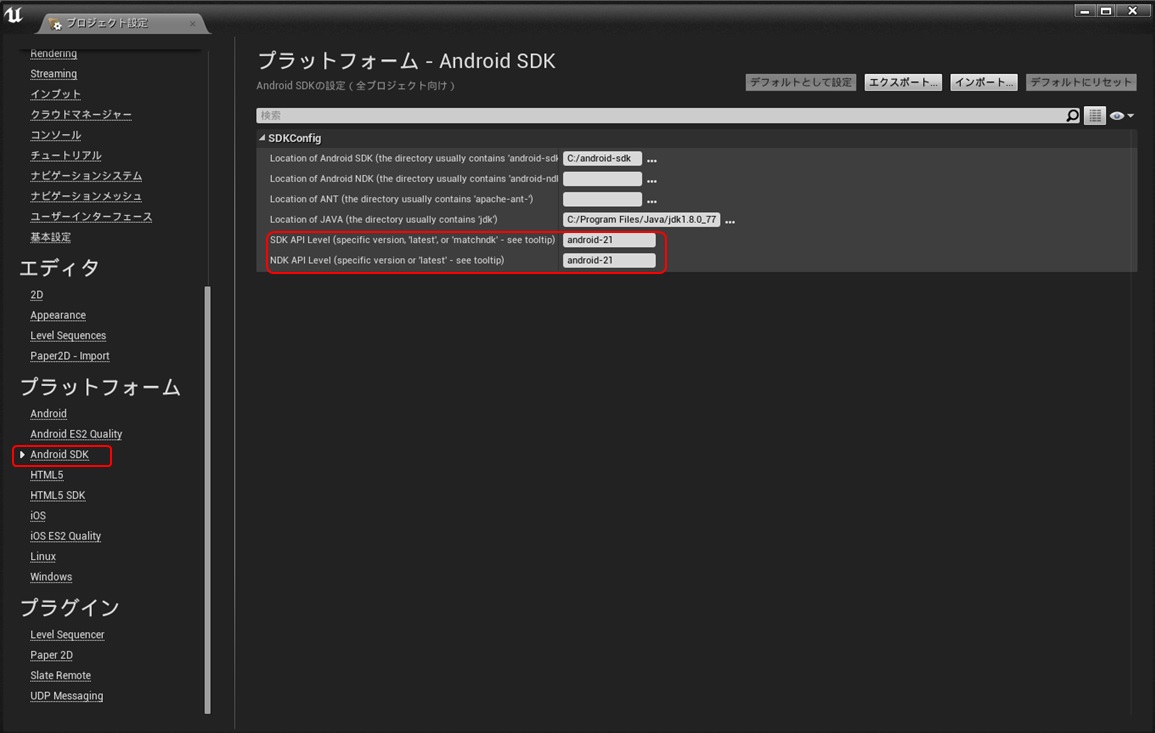Click the search magnifier icon
This screenshot has height=733, width=1155.
[1072, 116]
